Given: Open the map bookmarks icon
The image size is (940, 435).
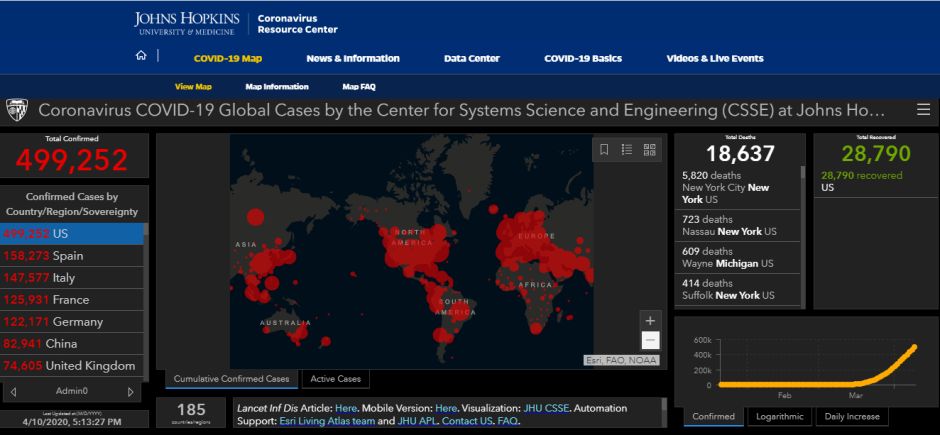Looking at the screenshot, I should click(x=604, y=150).
